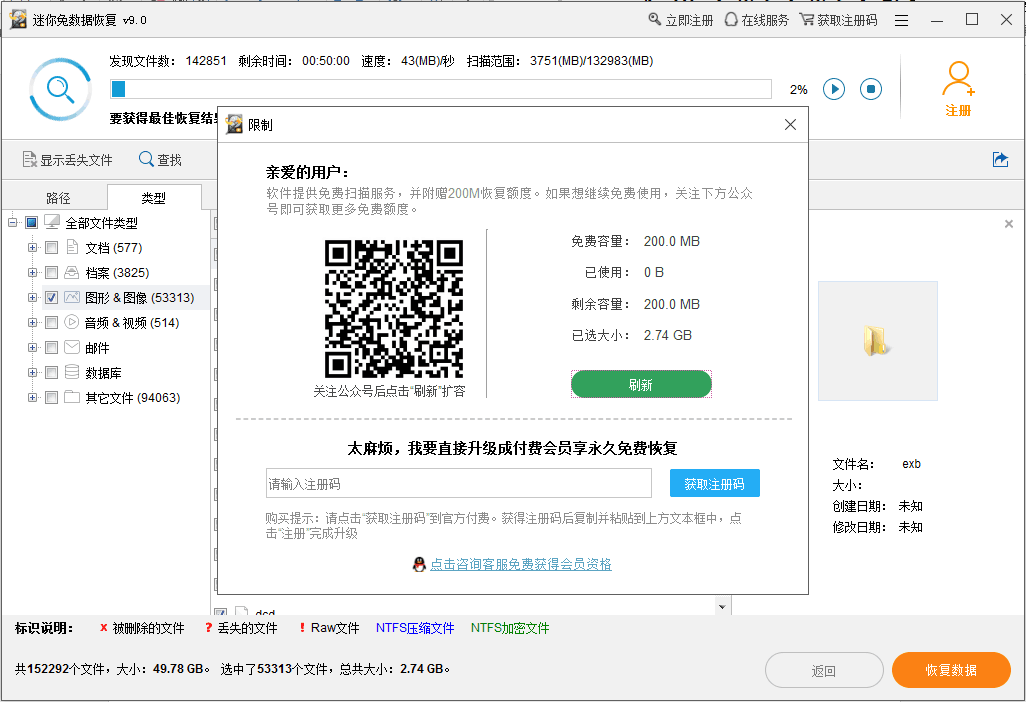Select the 图形 & 图像 (53313) tree label

pos(139,298)
